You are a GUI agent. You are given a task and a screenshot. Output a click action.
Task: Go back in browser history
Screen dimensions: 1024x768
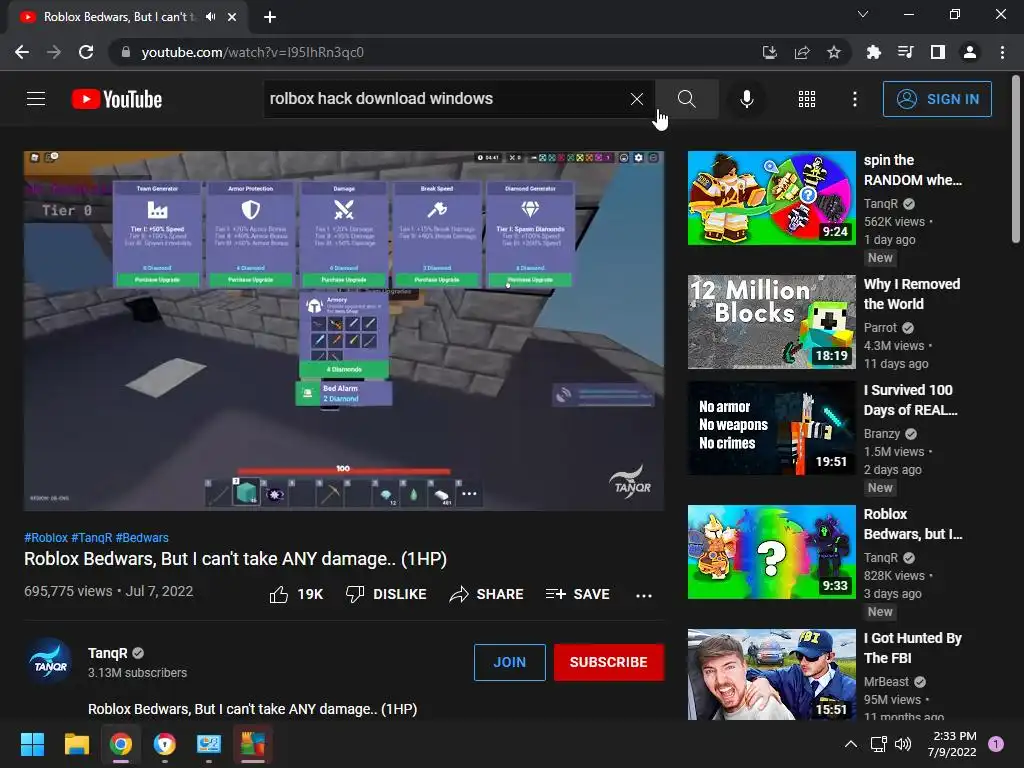coord(22,52)
